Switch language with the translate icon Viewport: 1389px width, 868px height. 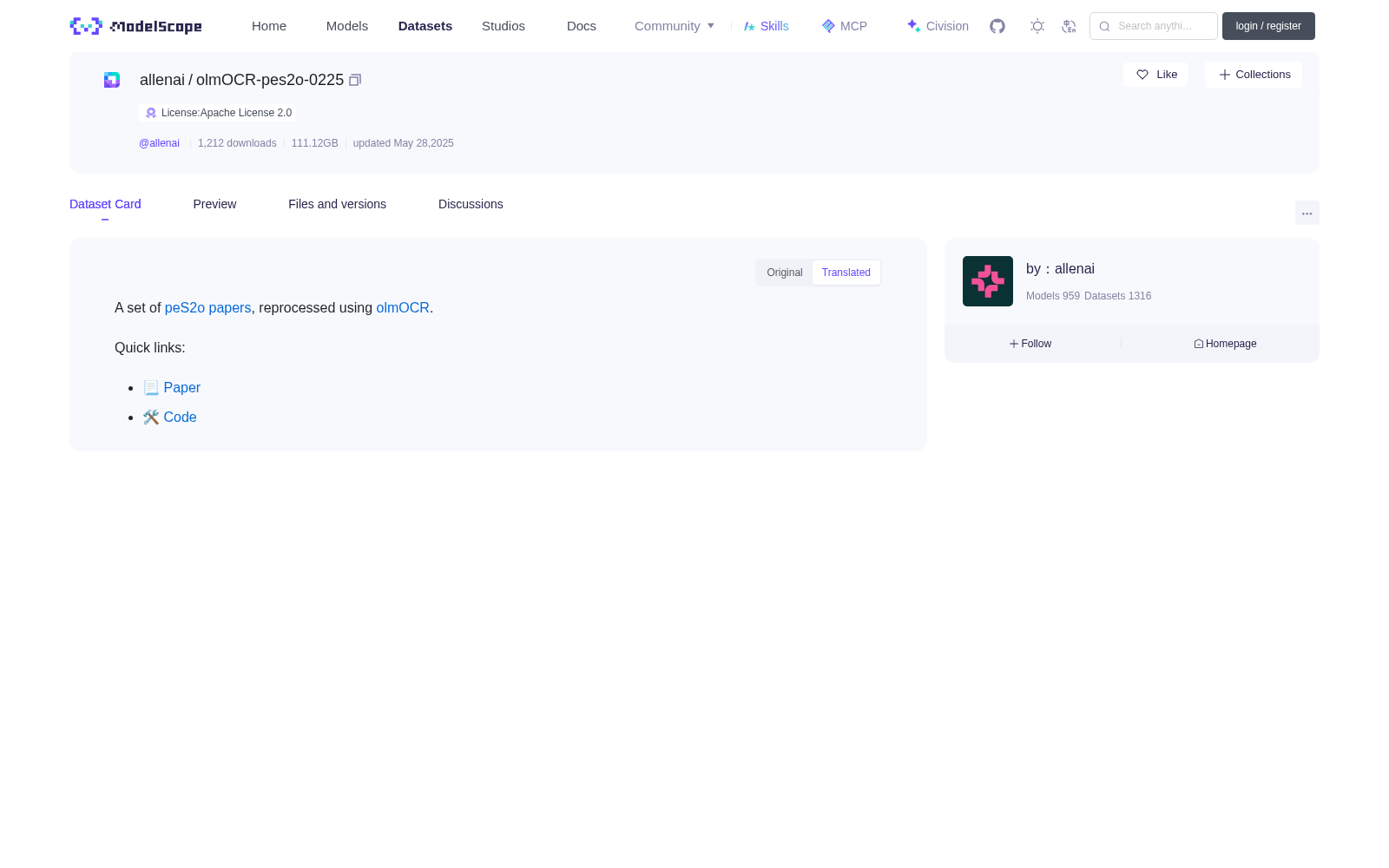[x=1069, y=26]
